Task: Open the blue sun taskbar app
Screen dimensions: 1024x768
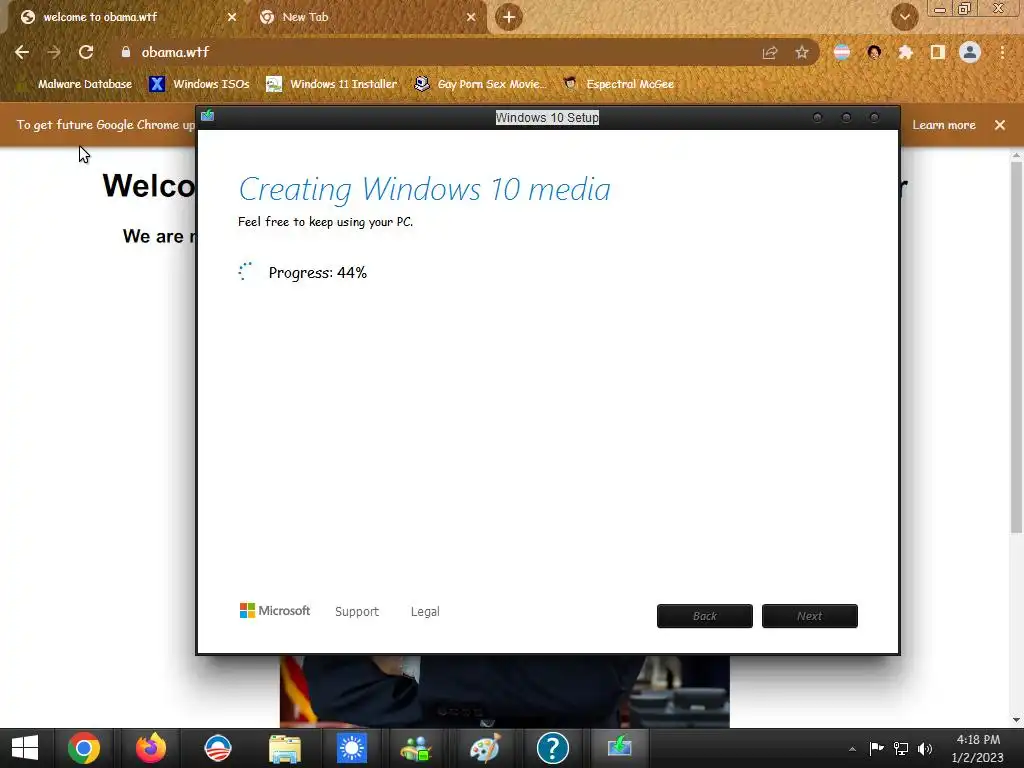Action: pos(351,748)
